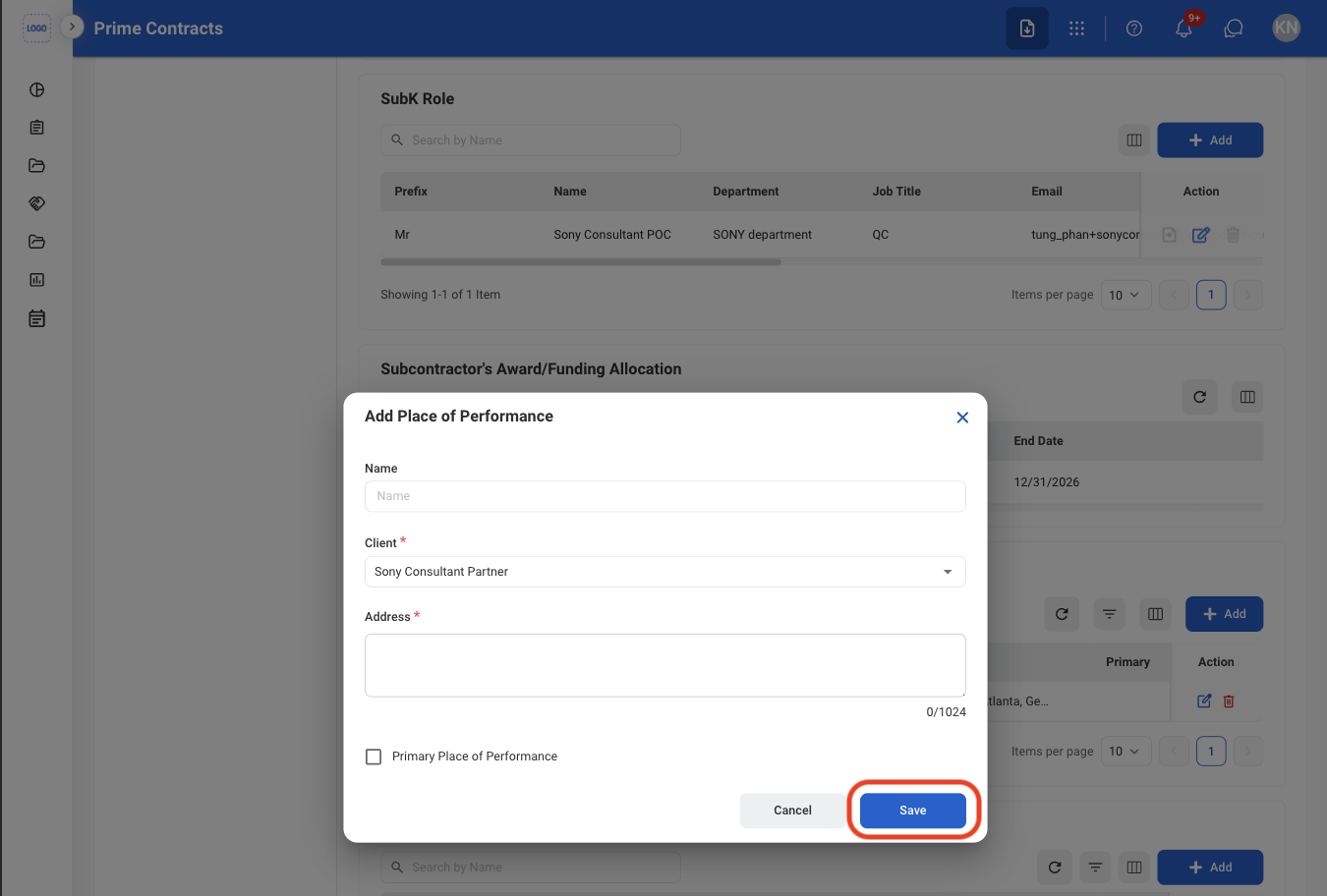Click document icon in Sony Consultant POC row
The image size is (1327, 896).
click(1169, 235)
